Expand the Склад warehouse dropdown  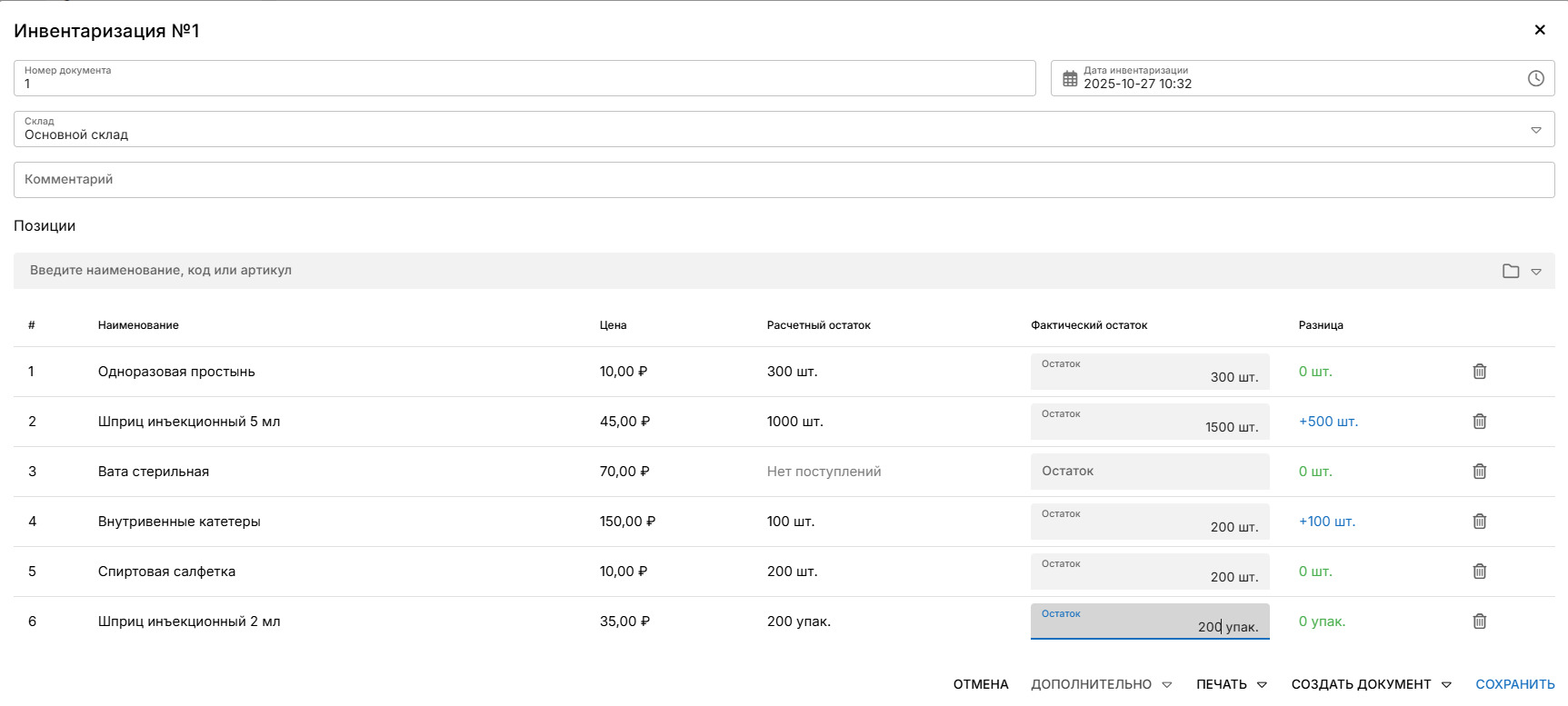pyautogui.click(x=1536, y=130)
